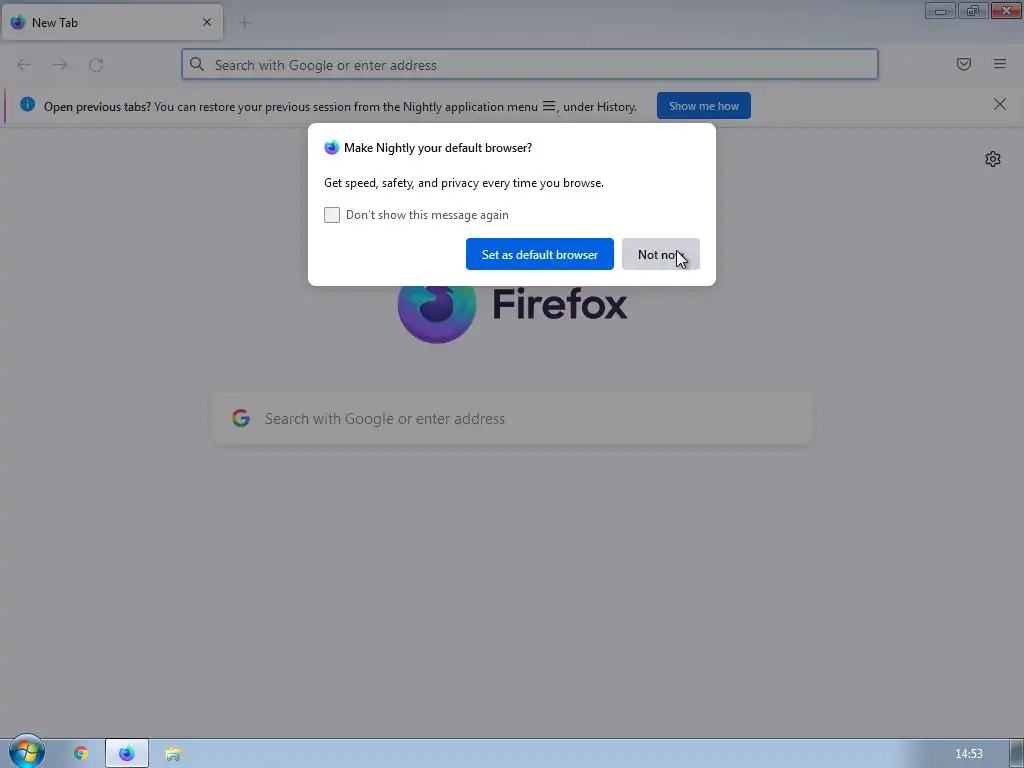Click the info icon in notification bar
Image resolution: width=1024 pixels, height=768 pixels.
point(27,104)
